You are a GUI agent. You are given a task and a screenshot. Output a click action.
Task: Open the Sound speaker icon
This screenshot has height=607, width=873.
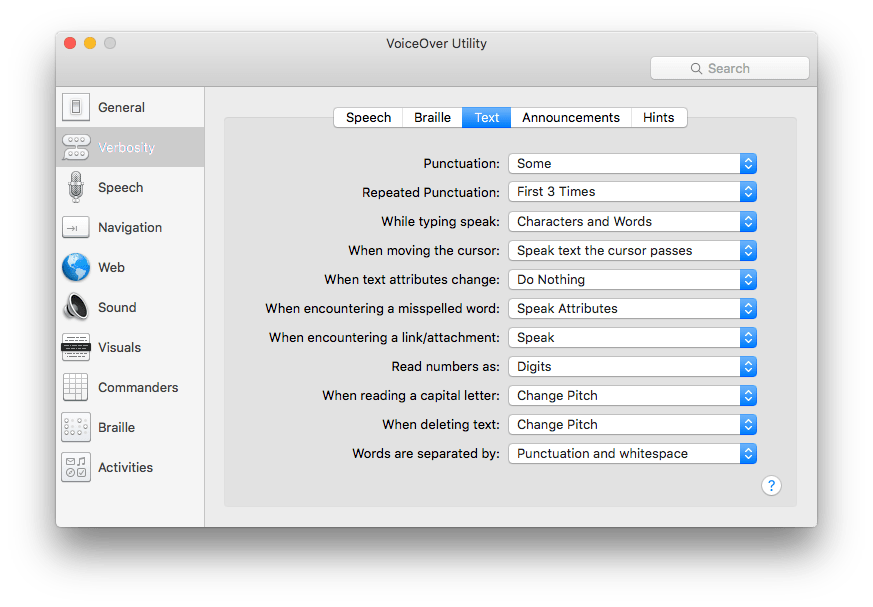point(76,307)
